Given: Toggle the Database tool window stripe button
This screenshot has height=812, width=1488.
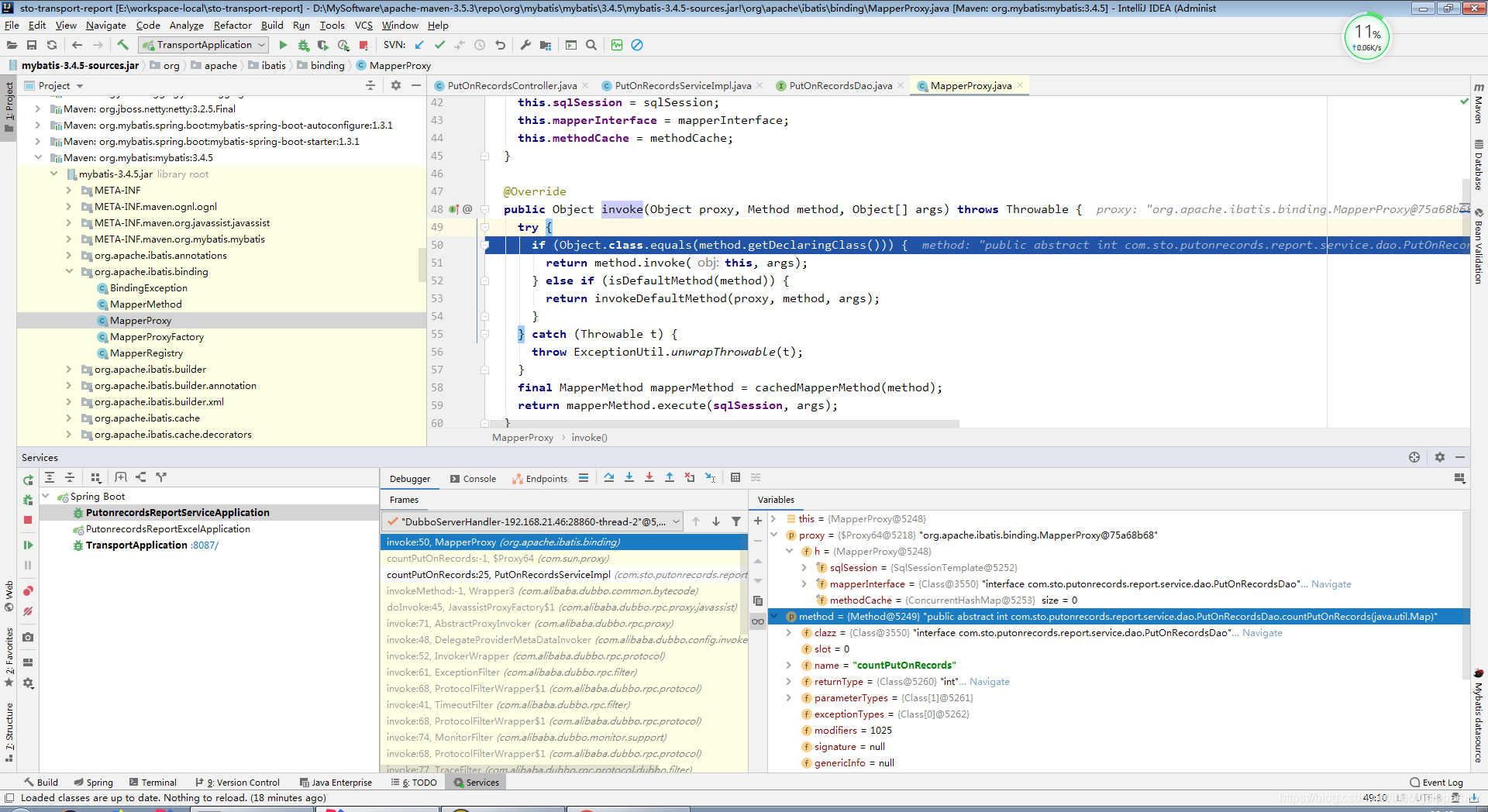Looking at the screenshot, I should [1479, 164].
